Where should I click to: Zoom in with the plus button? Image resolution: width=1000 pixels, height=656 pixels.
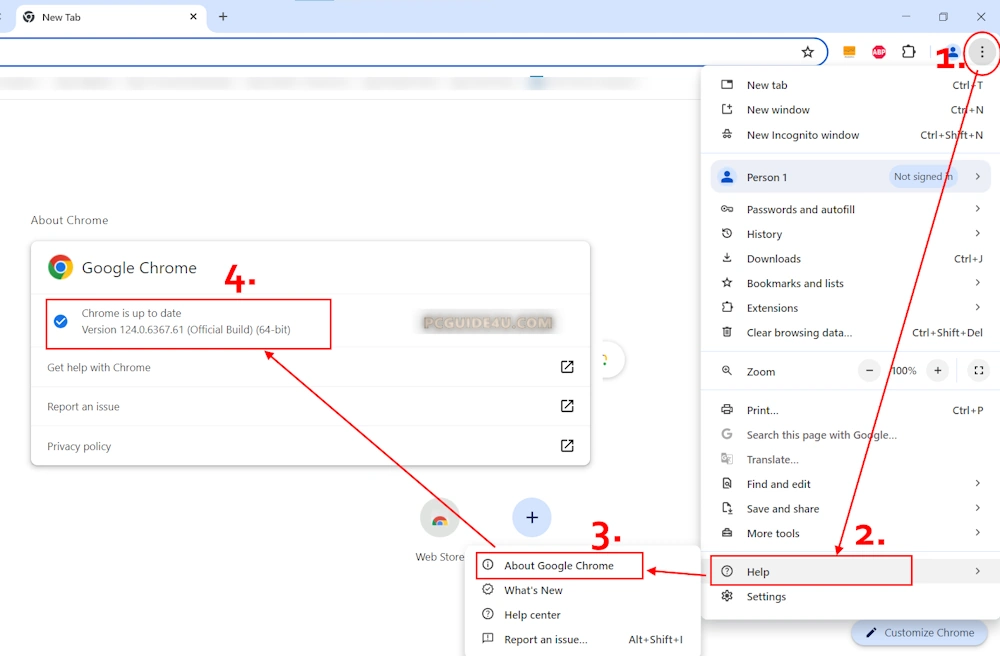(x=937, y=371)
